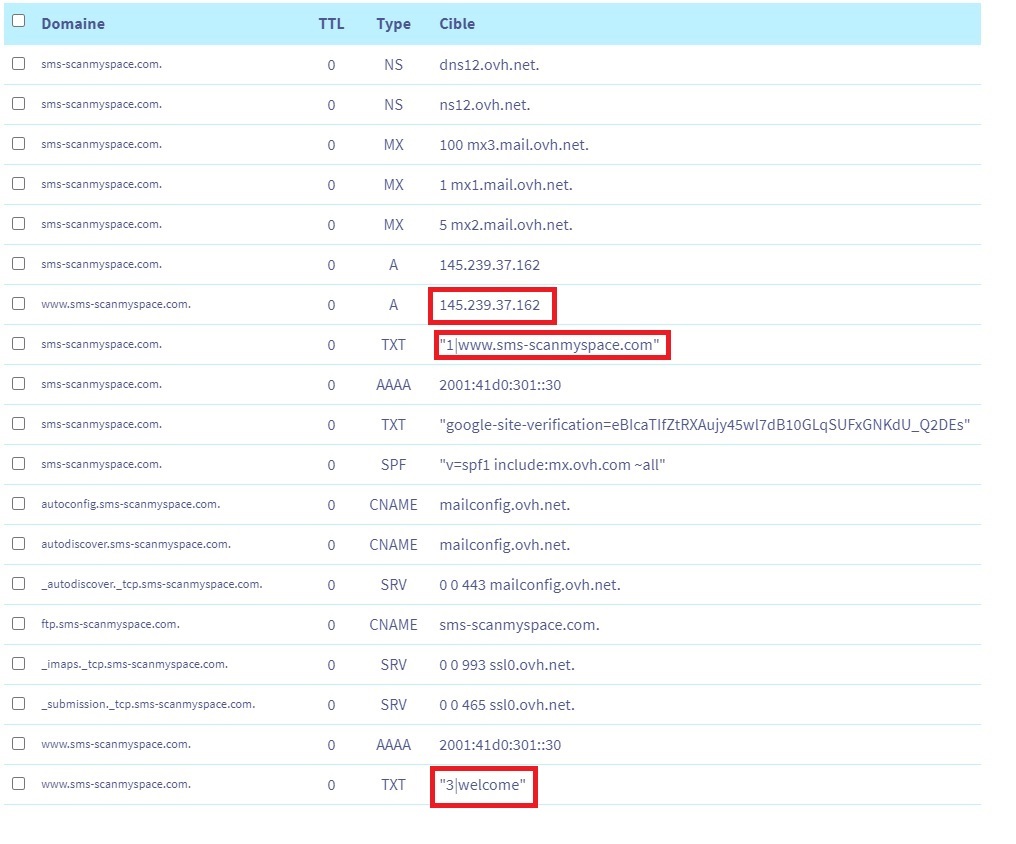This screenshot has width=1016, height=844.
Task: Sort by the Domaine column header
Action: click(x=72, y=23)
